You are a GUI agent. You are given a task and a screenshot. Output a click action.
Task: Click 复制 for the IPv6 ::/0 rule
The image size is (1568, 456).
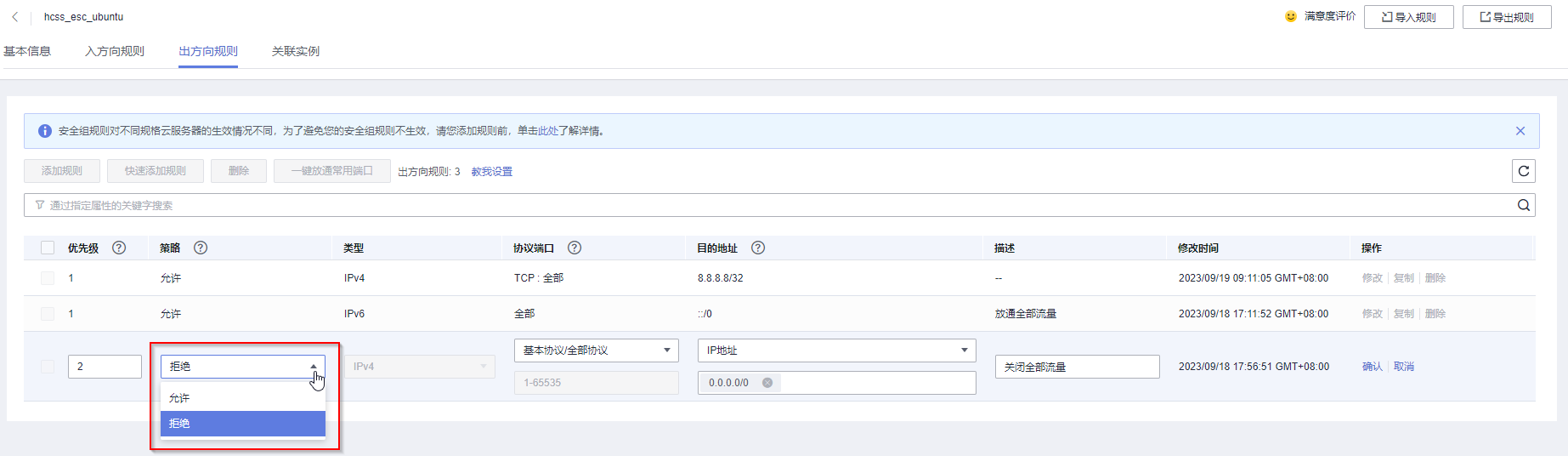(1404, 314)
